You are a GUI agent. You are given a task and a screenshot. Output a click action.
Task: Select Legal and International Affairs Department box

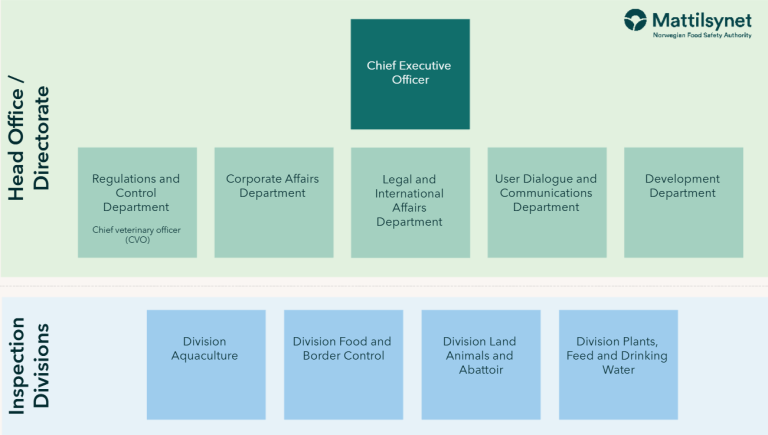[x=410, y=202]
